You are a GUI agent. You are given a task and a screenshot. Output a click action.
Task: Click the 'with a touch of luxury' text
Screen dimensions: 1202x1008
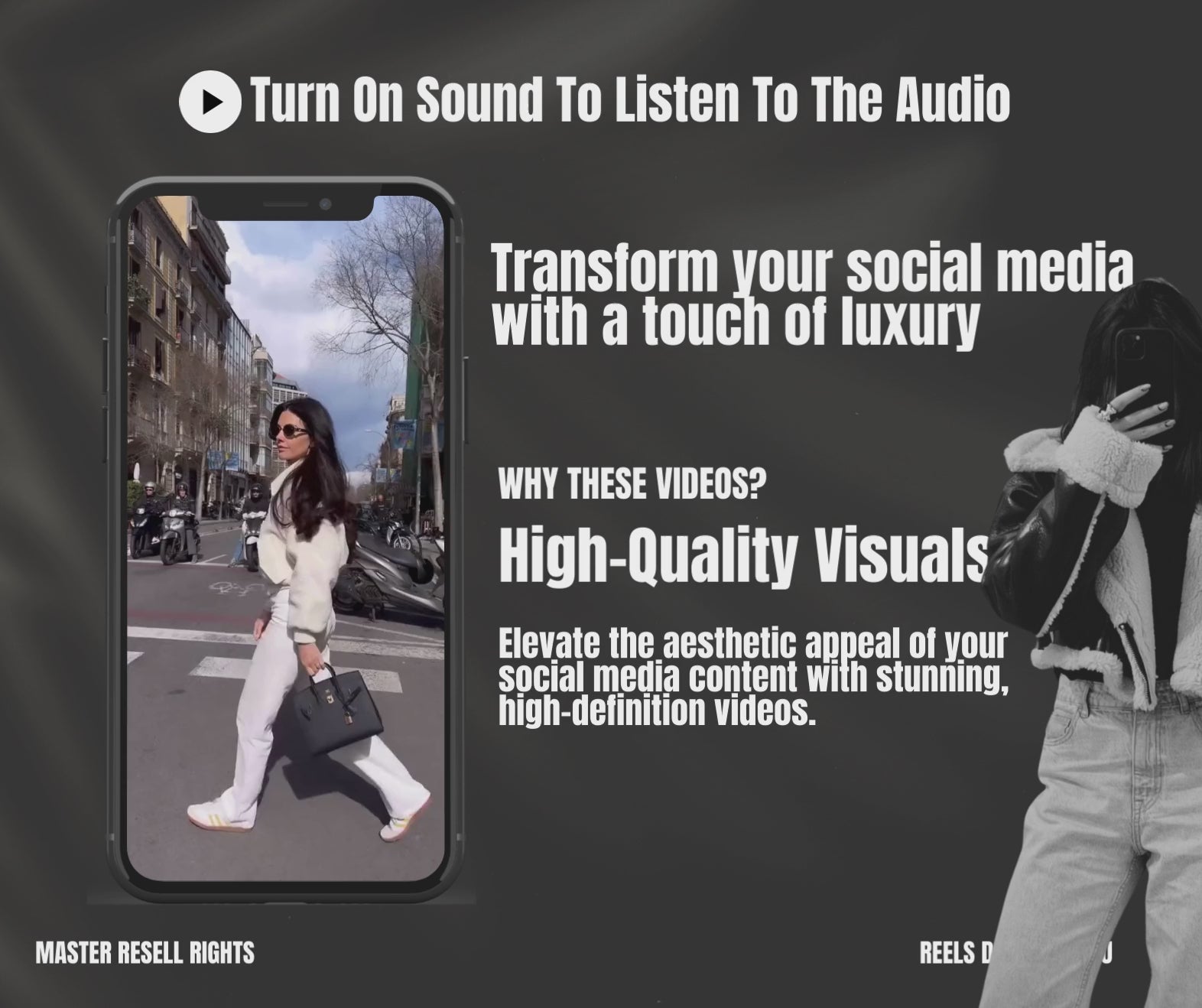[x=734, y=321]
